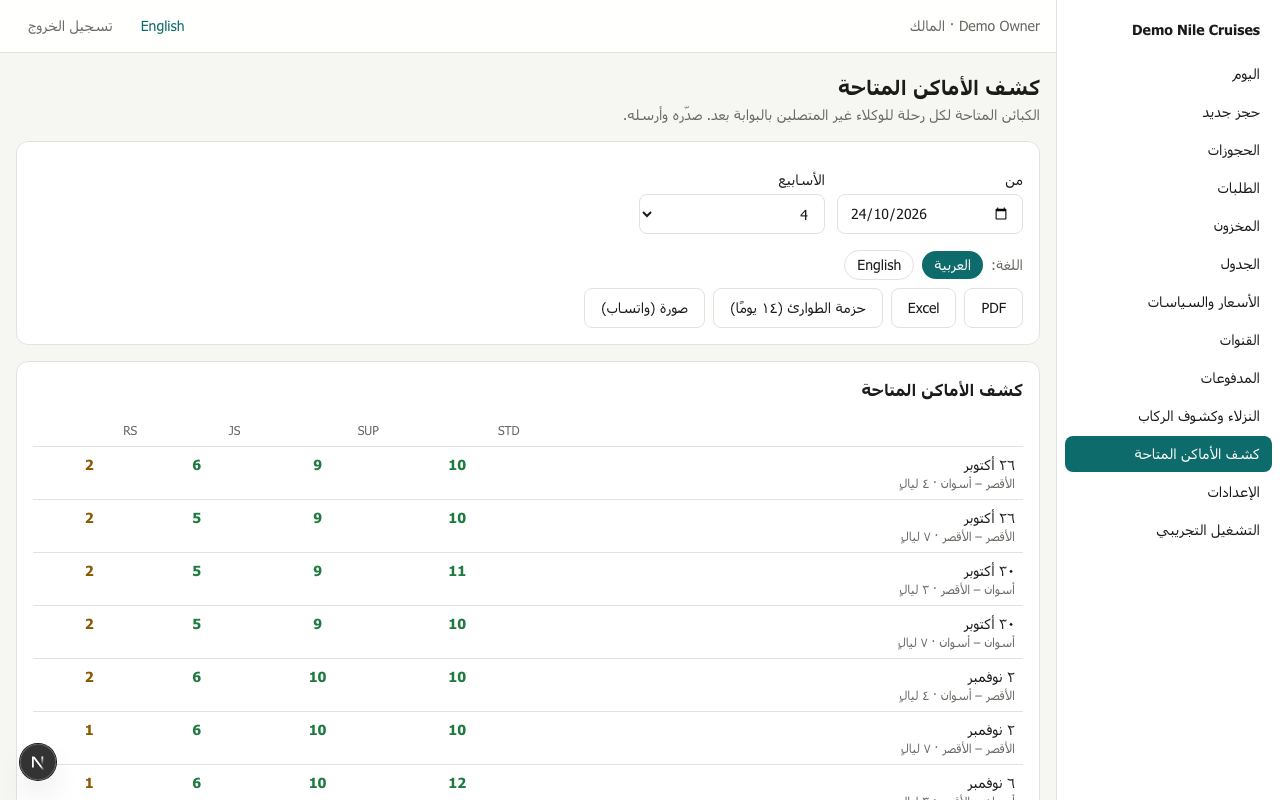Viewport: 1280px width, 800px height.
Task: Click the Demo Nile Cruises brand title
Action: coord(1195,30)
